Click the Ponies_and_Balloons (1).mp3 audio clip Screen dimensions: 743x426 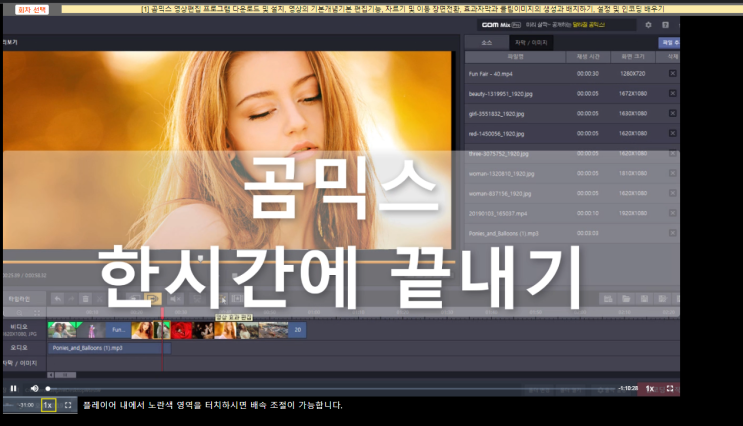109,348
